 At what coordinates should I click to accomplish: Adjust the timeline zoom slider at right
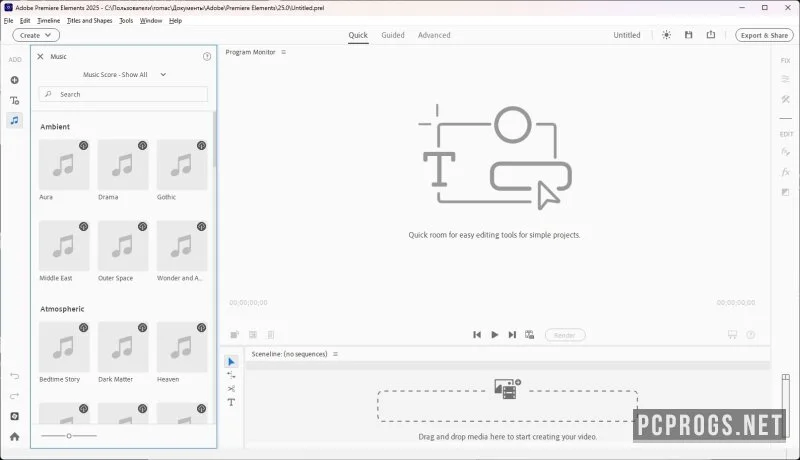pos(786,405)
